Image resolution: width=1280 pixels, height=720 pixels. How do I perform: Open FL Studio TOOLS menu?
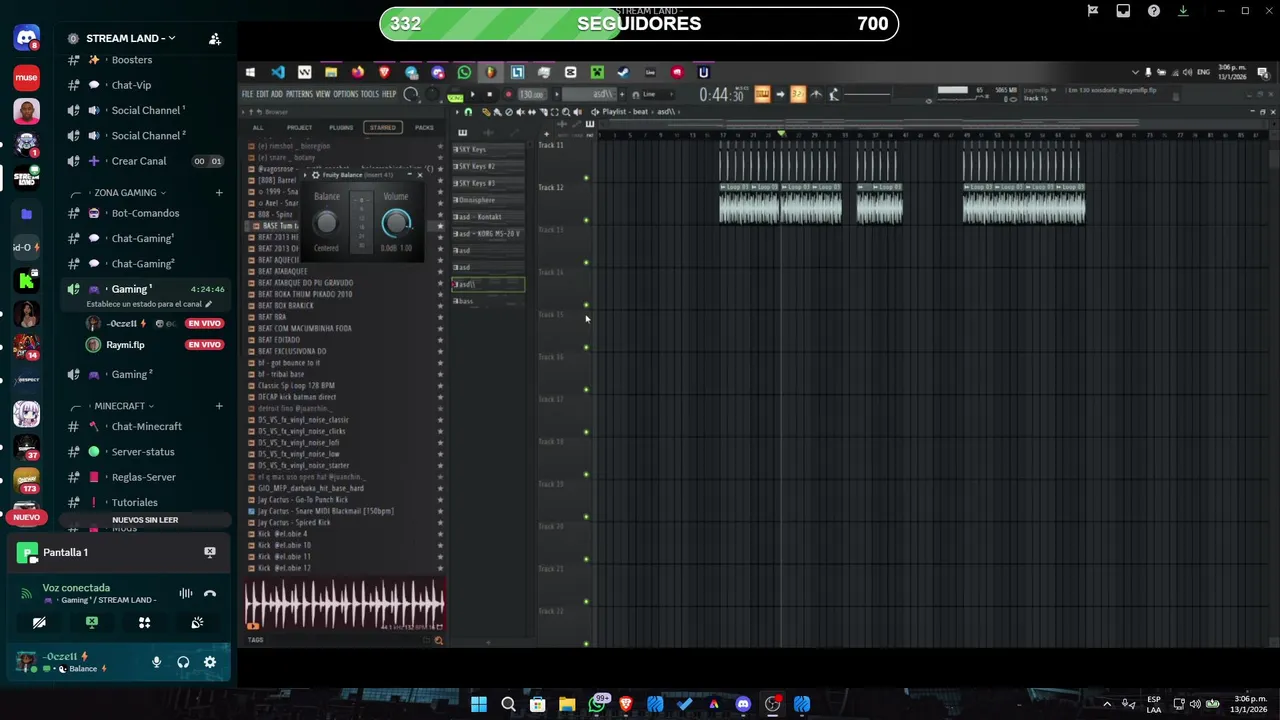[x=370, y=94]
